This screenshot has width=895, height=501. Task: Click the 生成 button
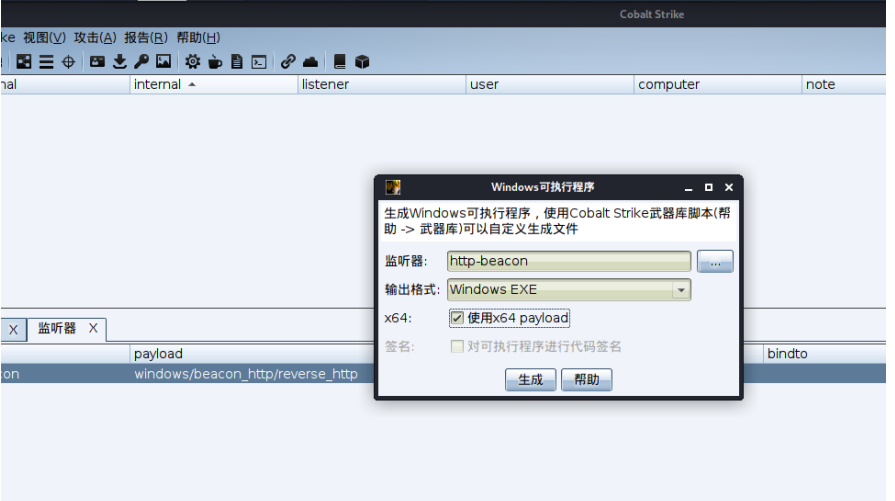tap(530, 380)
